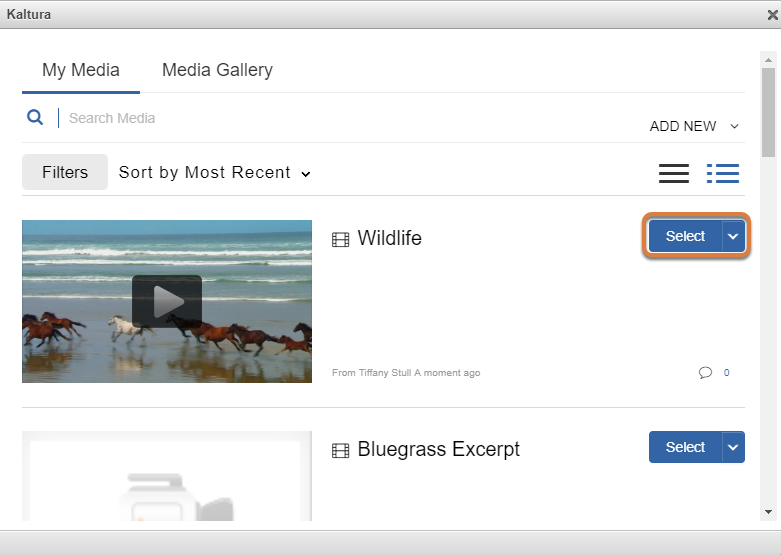This screenshot has width=781, height=555.
Task: Click the scrollbar down arrow
Action: click(x=769, y=512)
